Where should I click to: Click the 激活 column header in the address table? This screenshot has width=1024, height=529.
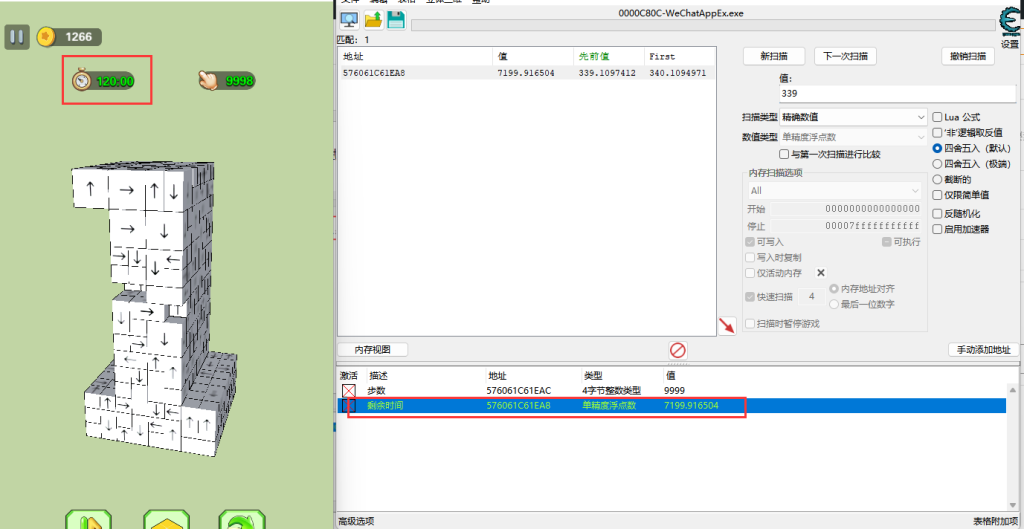click(349, 376)
